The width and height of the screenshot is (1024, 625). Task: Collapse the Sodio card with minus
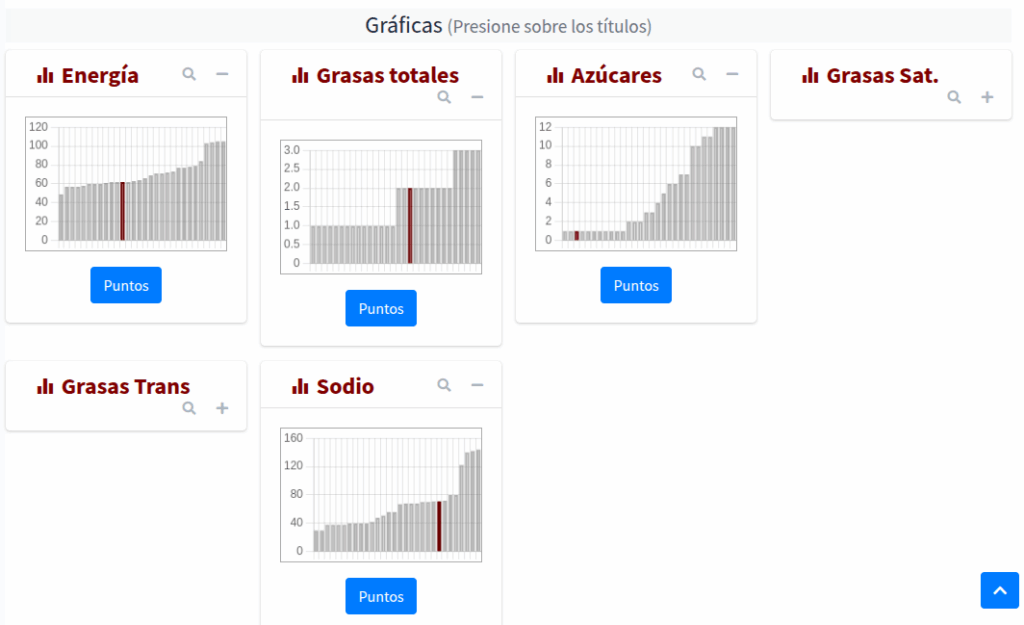477,385
